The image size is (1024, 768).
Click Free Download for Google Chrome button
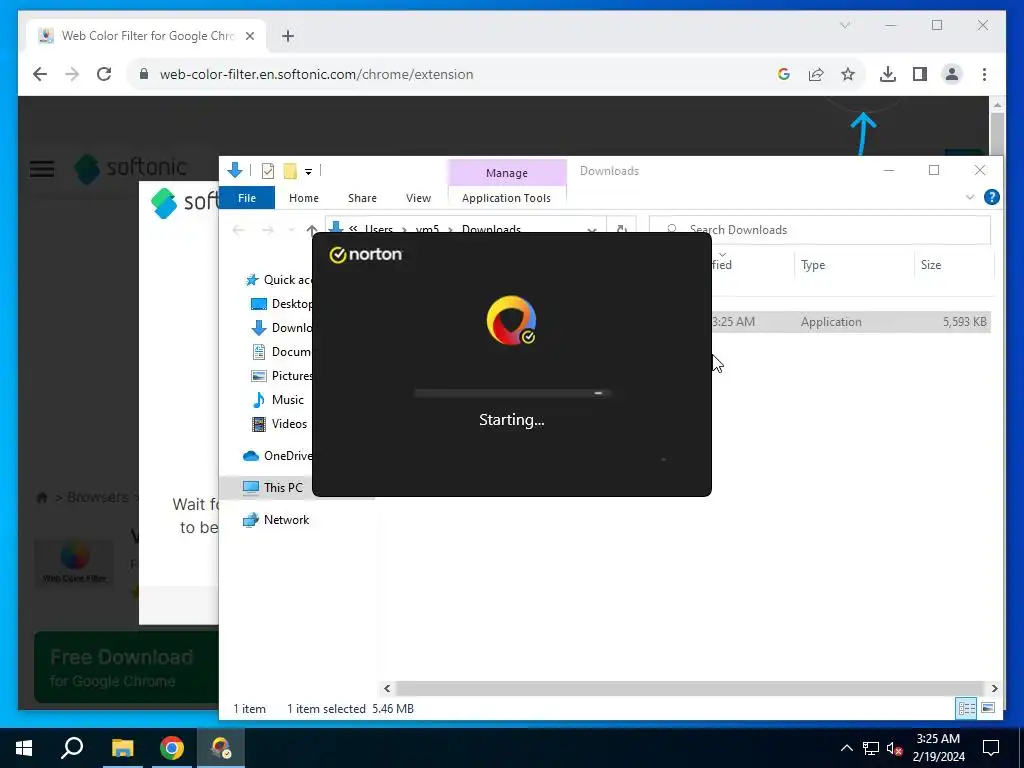pos(126,667)
